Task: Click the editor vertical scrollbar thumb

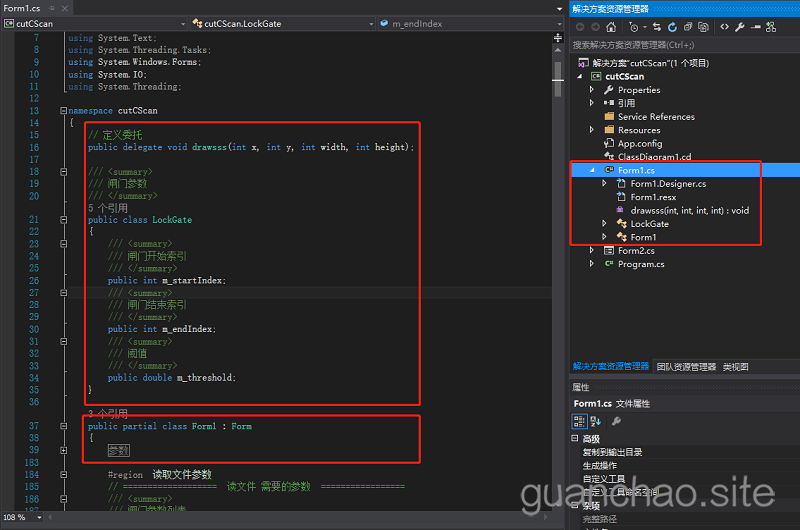Action: tap(558, 79)
